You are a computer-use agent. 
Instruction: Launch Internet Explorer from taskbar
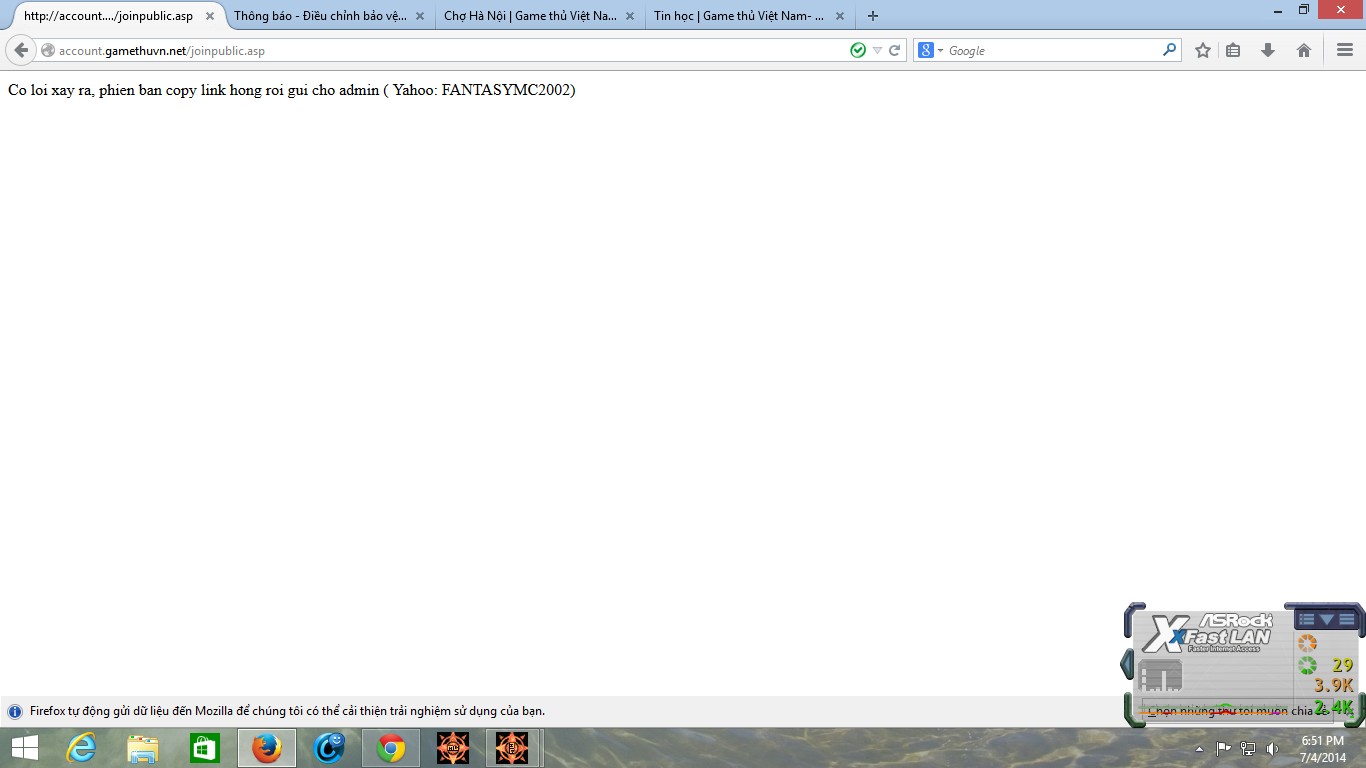coord(81,748)
